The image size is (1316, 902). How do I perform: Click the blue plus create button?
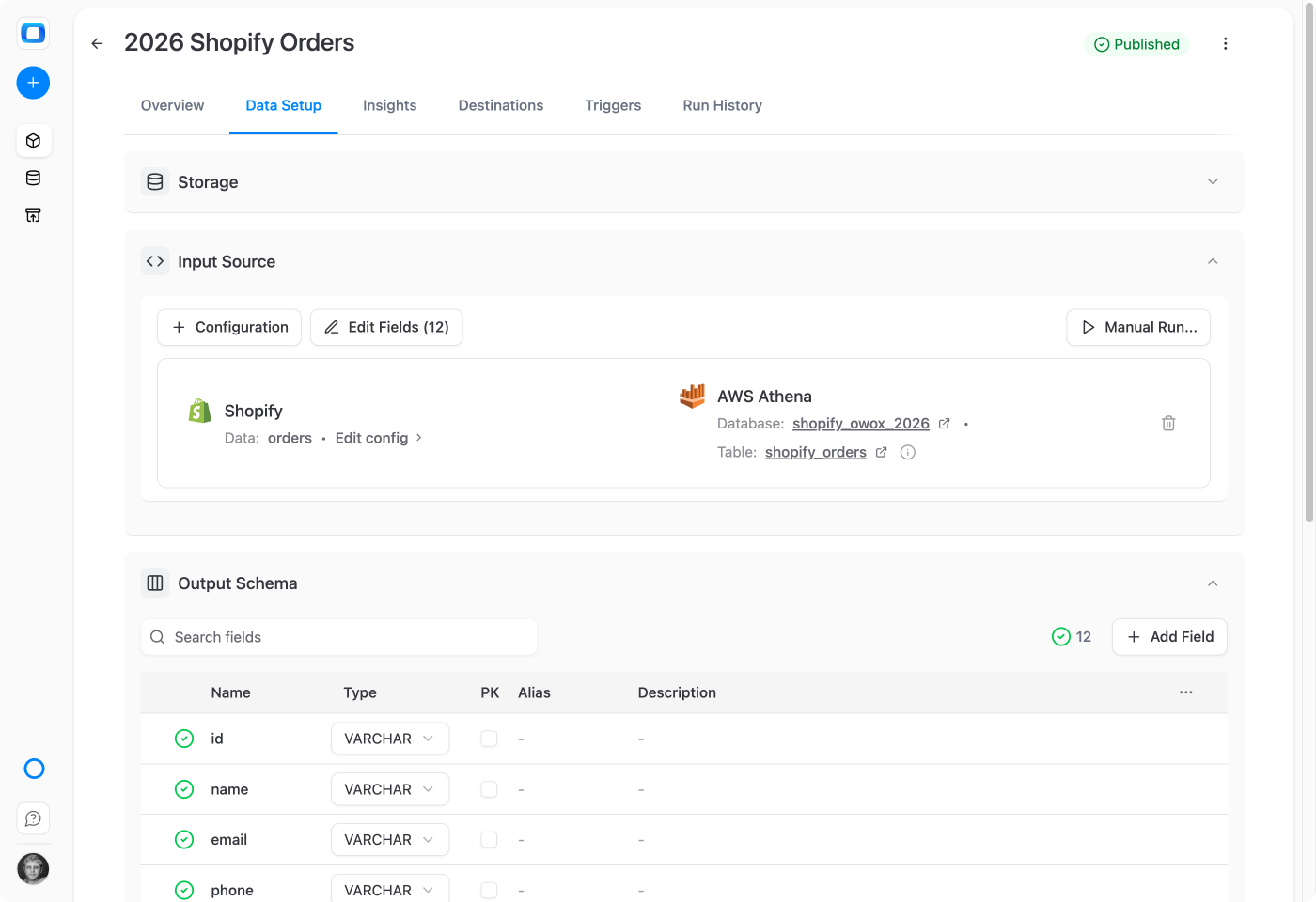click(x=33, y=83)
